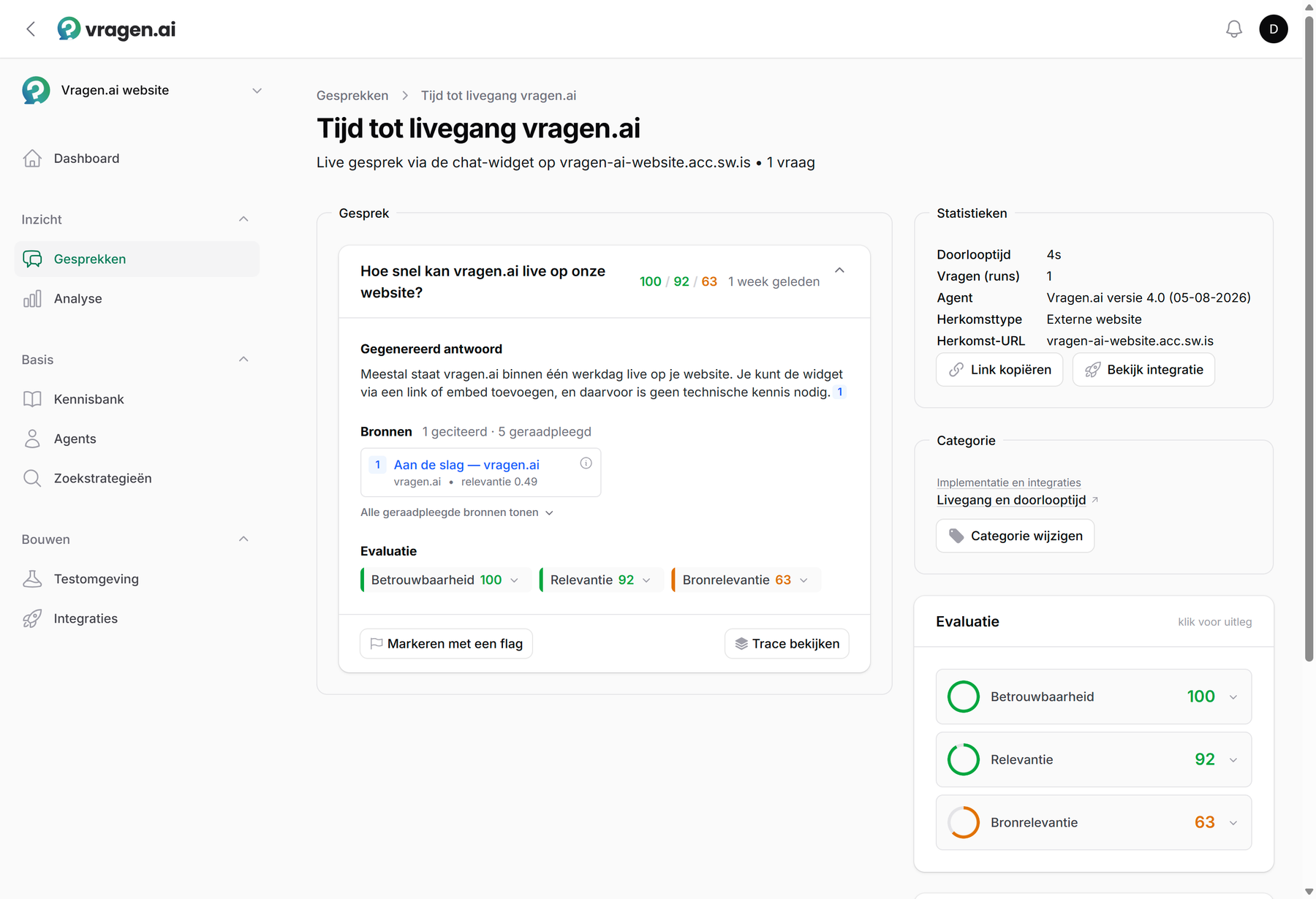
Task: Collapse the Bouwen sidebar section
Action: tap(243, 539)
